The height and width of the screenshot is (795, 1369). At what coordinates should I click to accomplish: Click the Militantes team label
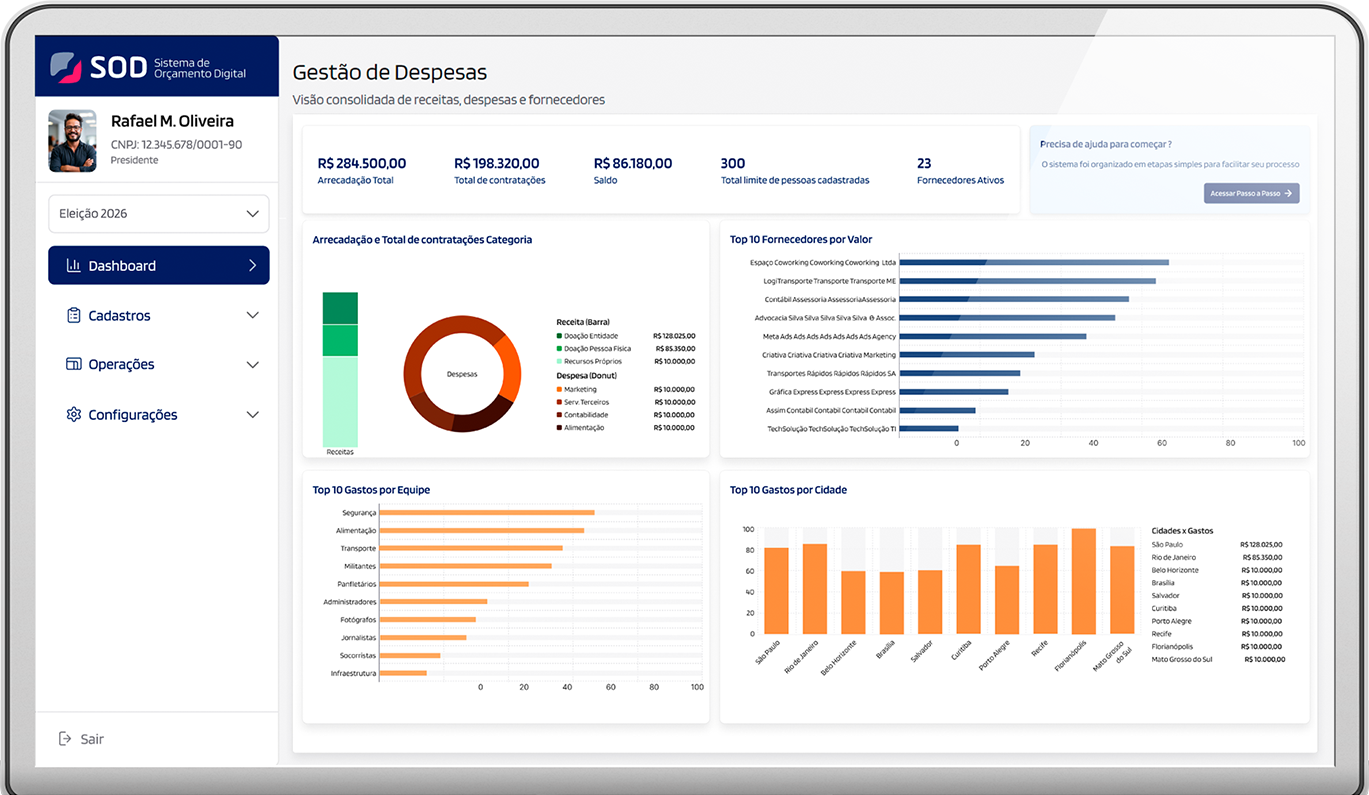pyautogui.click(x=360, y=566)
